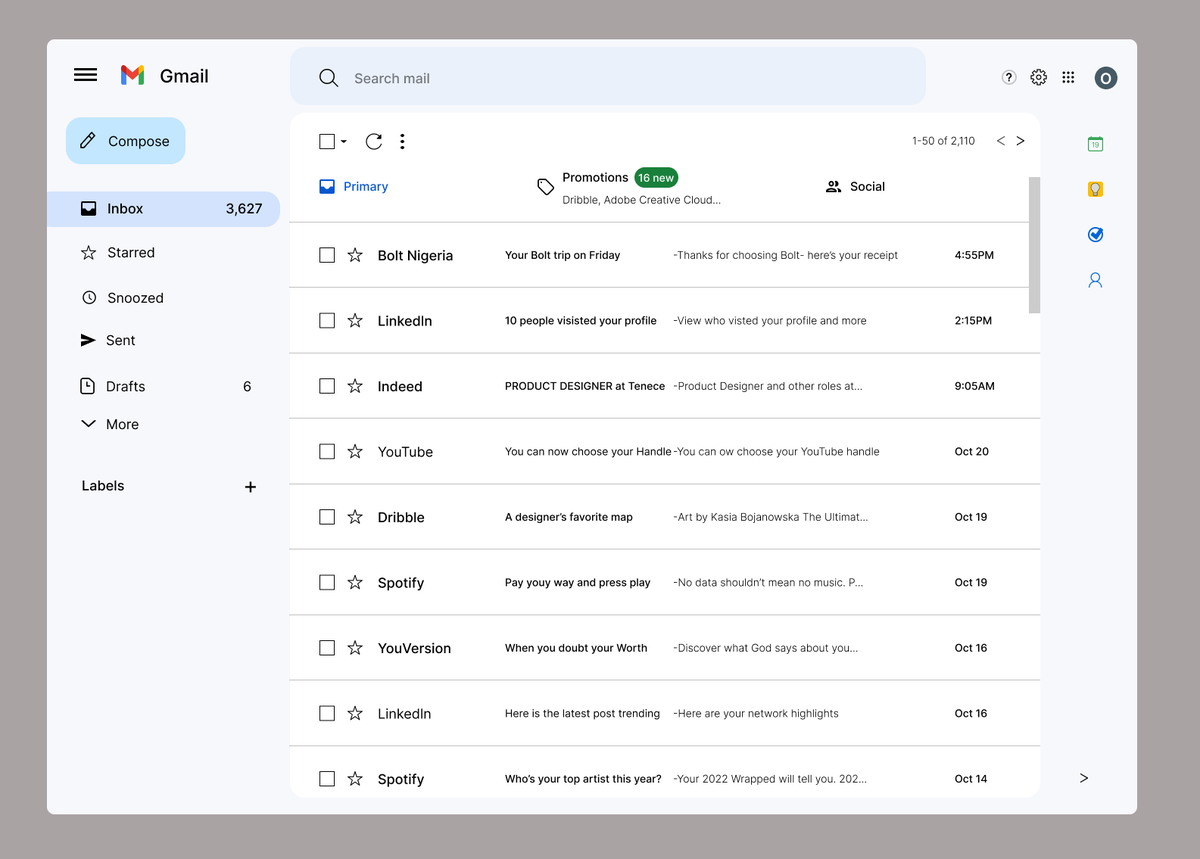Screen dimensions: 1200x859
Task: Select the Dribble email checkbox
Action: (327, 517)
